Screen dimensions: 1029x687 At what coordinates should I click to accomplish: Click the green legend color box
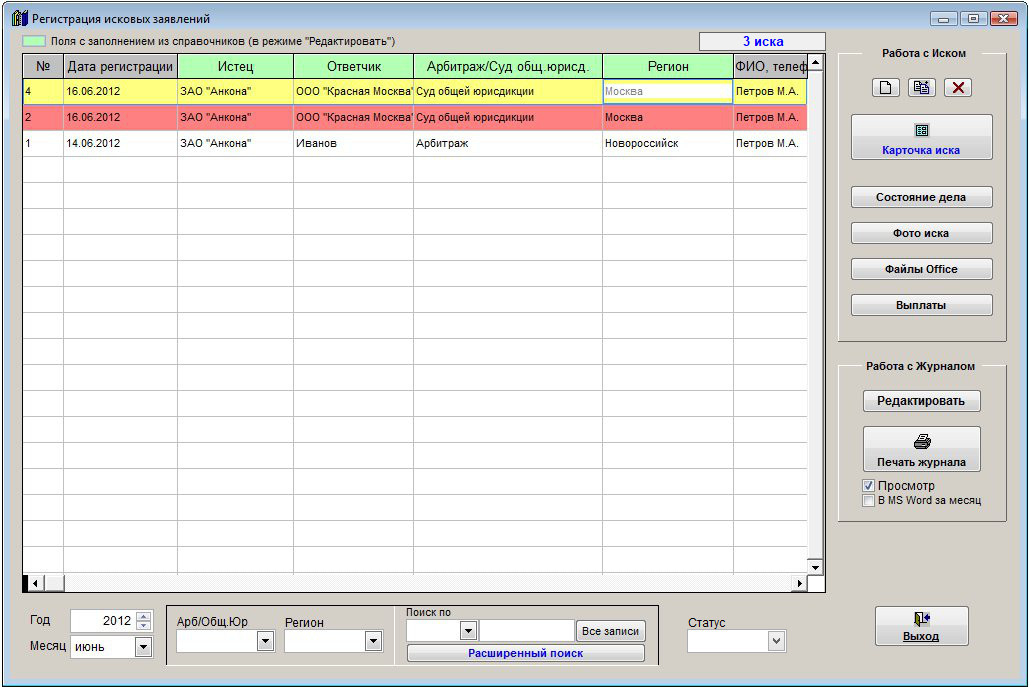pos(34,41)
